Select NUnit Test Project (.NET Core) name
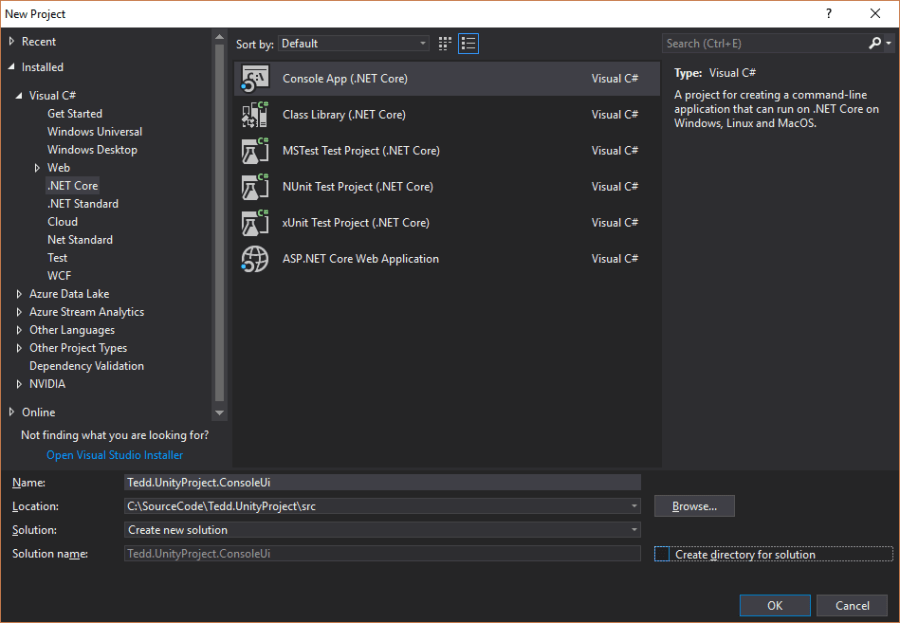 click(358, 187)
